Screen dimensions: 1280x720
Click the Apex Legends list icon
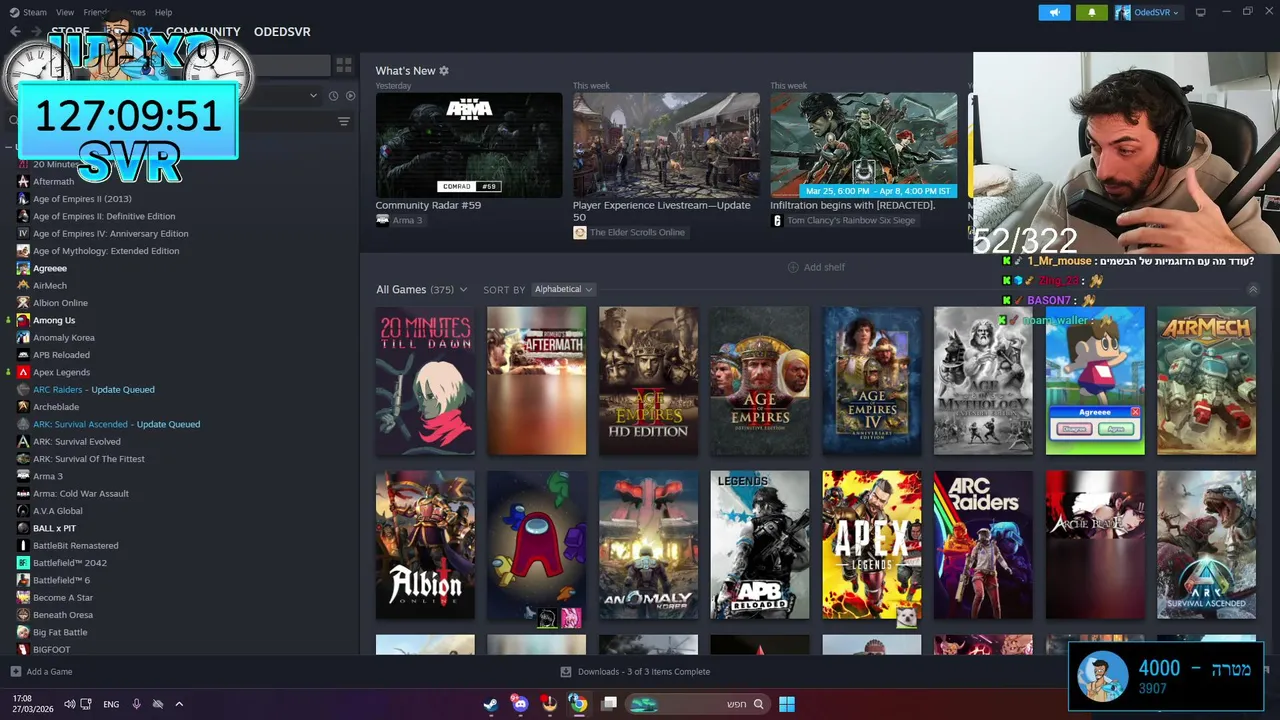[23, 372]
